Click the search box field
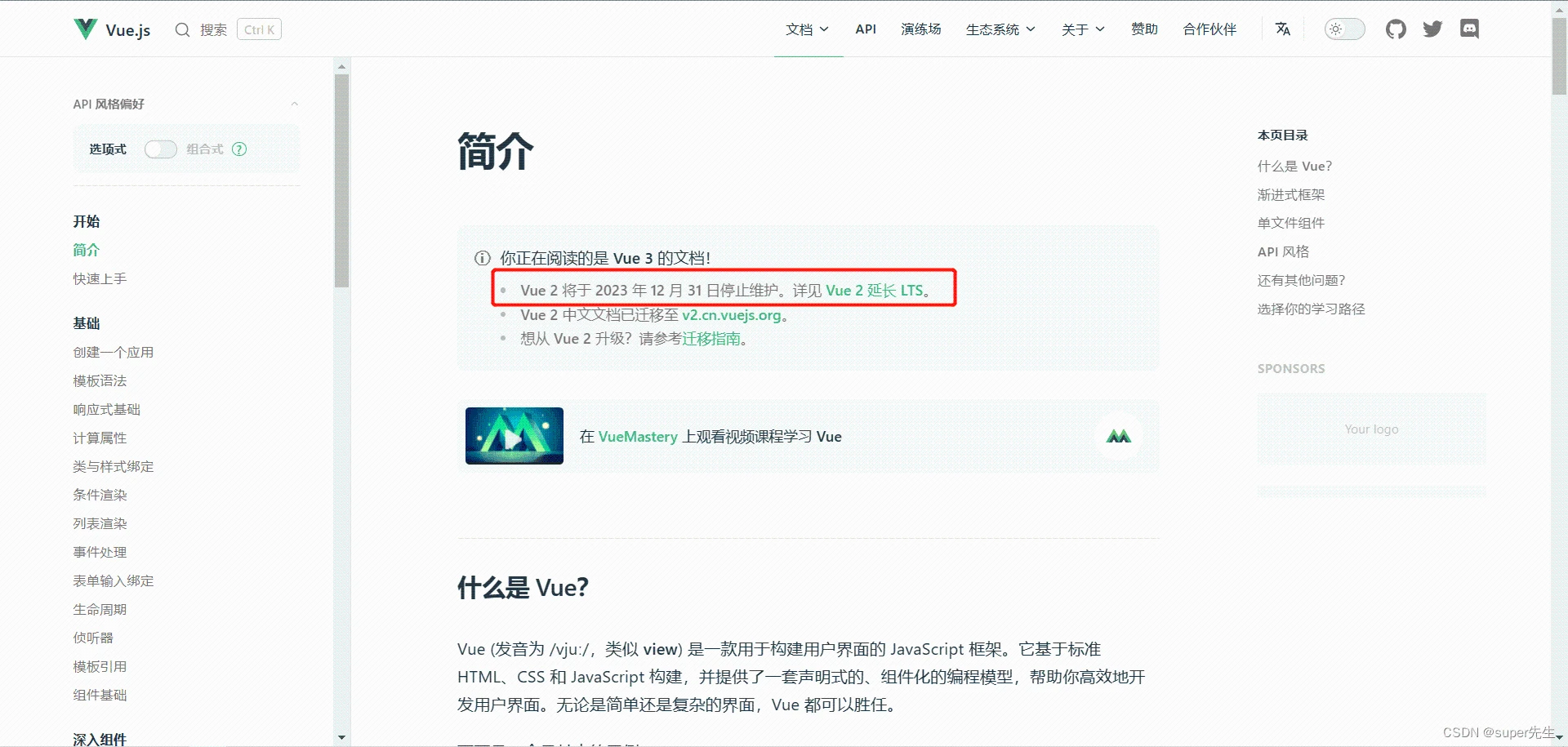 point(228,30)
